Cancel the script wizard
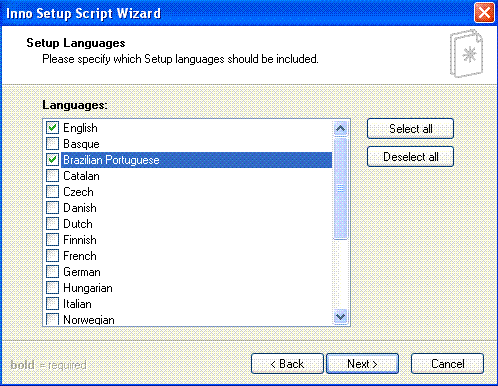 447,364
